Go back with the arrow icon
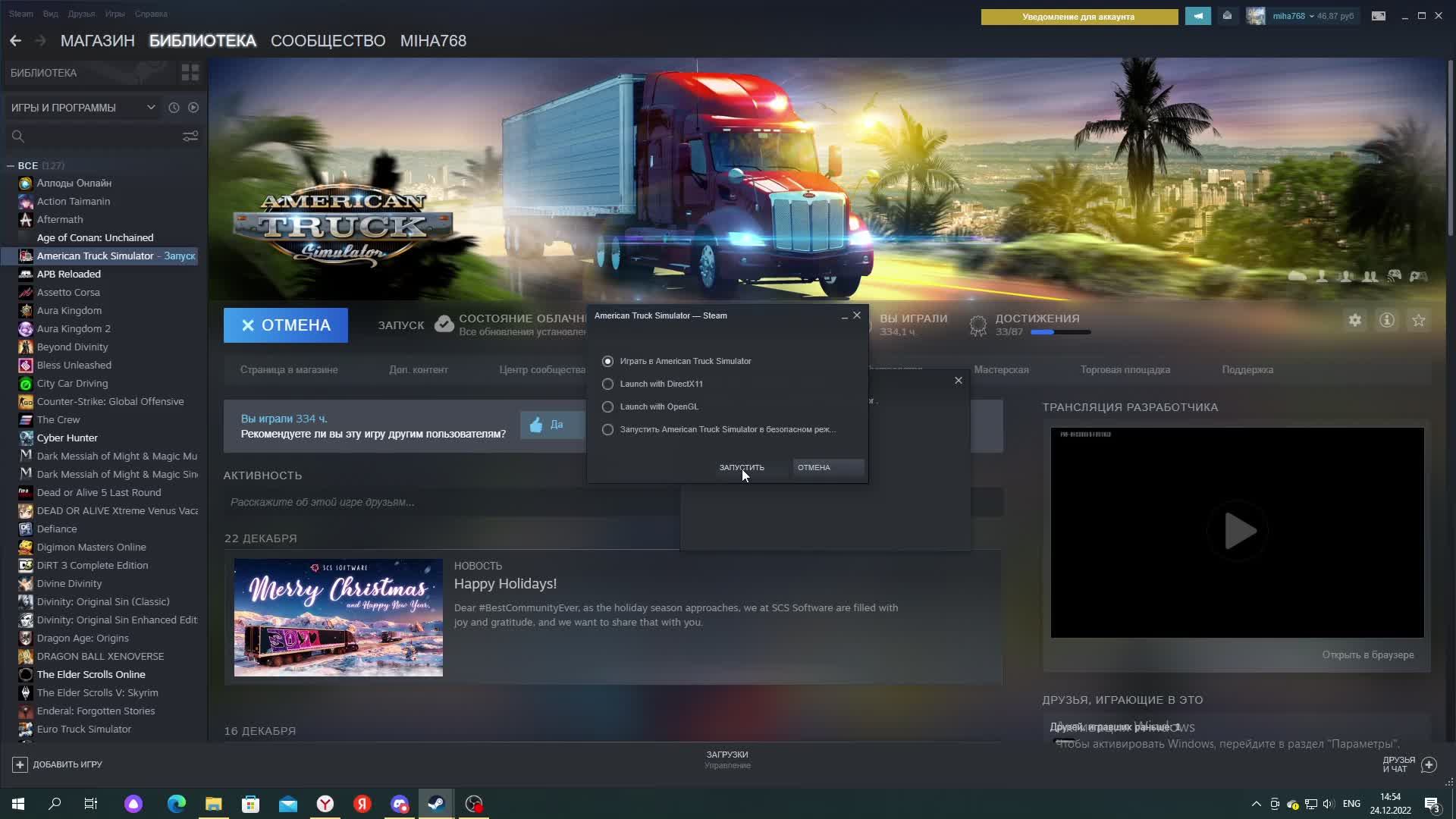Viewport: 1456px width, 819px height. tap(15, 41)
